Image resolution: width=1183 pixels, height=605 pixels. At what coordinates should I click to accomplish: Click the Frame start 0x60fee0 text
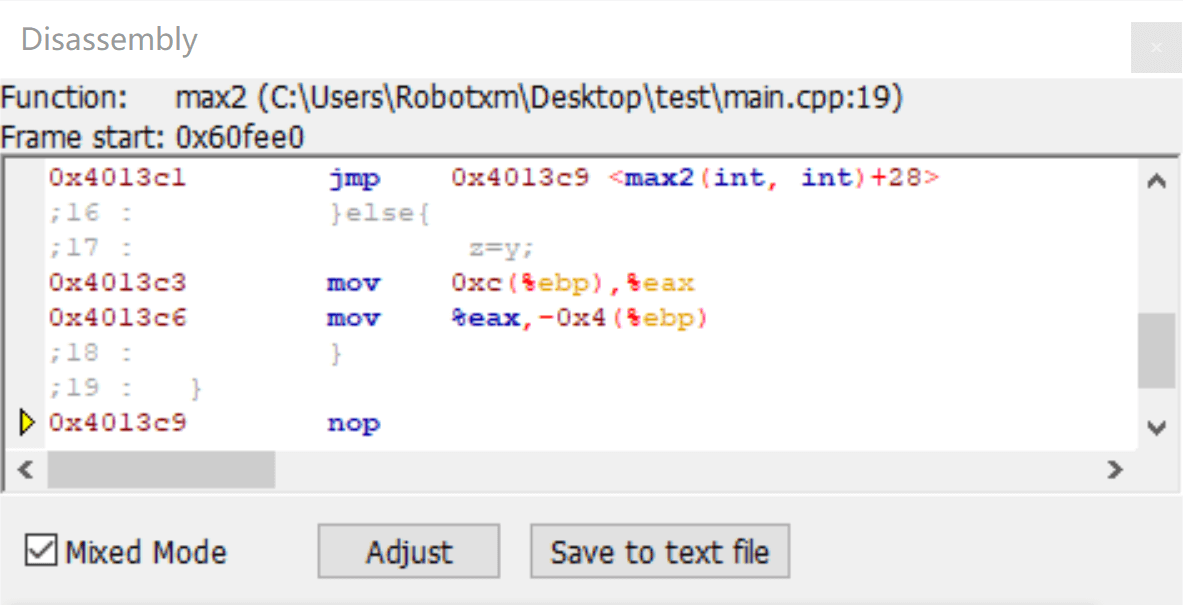(152, 136)
